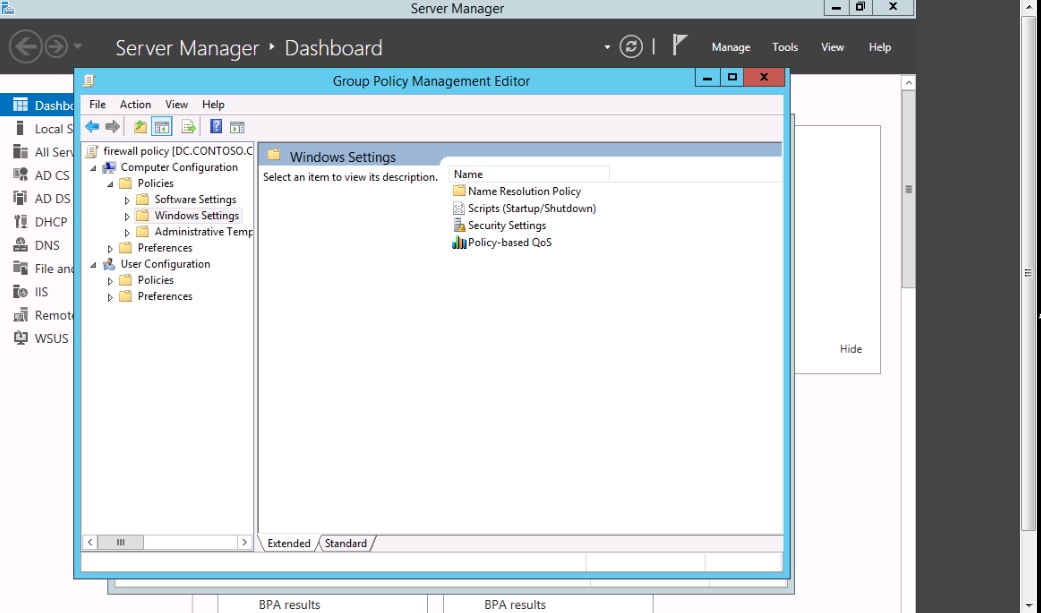Click the DNS sidebar icon
The image size is (1041, 613).
point(21,245)
